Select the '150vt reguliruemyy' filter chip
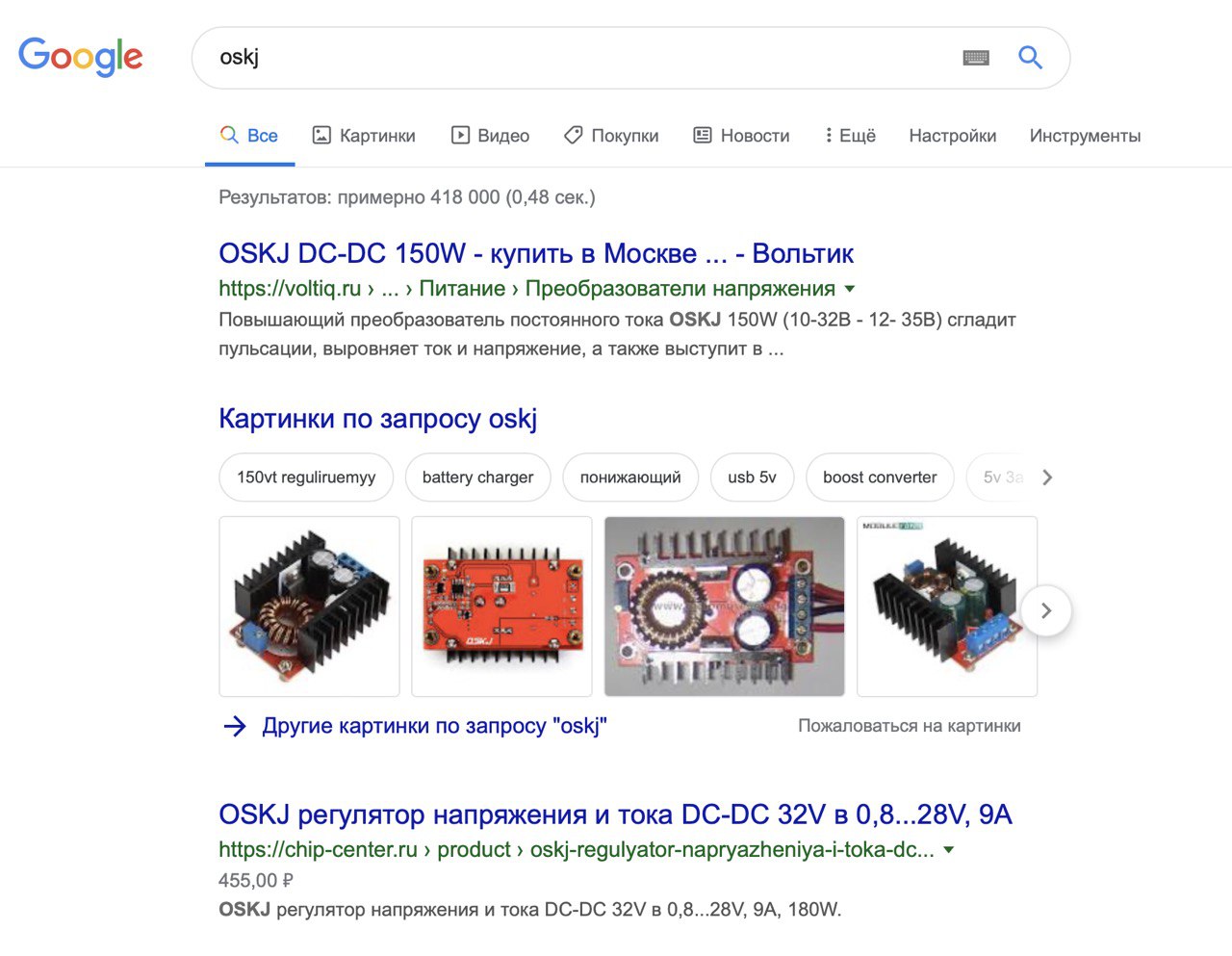 pos(306,478)
